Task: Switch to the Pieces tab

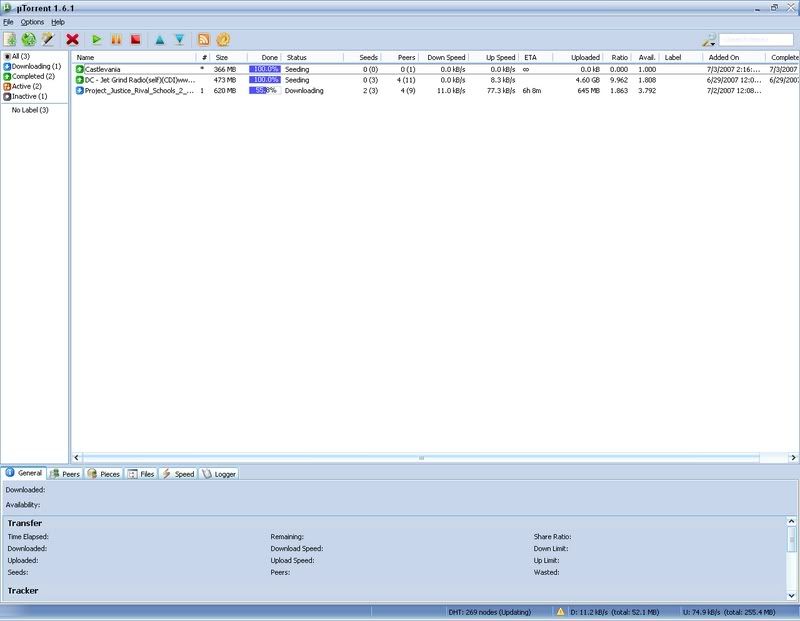Action: tap(104, 474)
